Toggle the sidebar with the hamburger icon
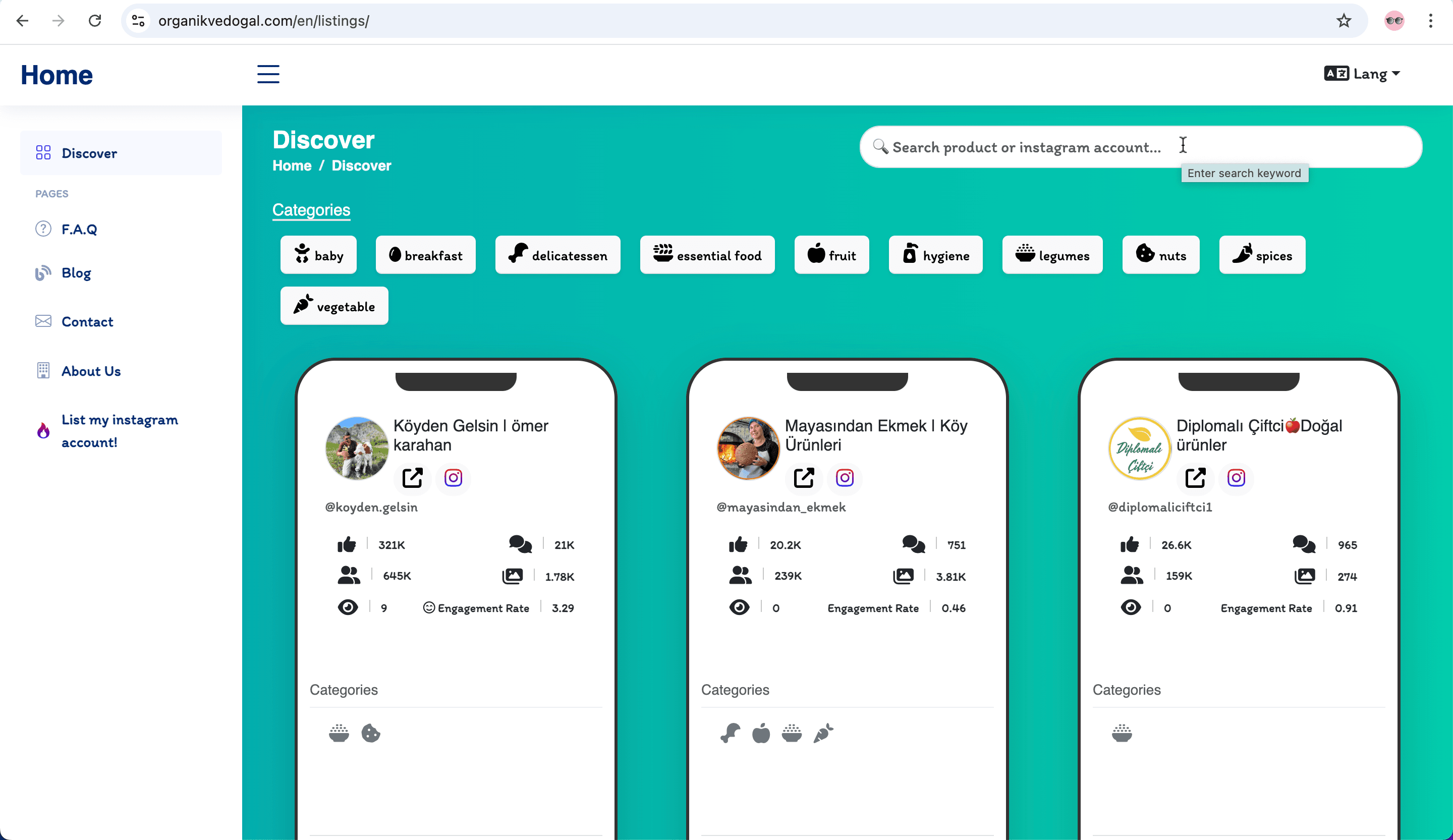The image size is (1453, 840). [268, 74]
